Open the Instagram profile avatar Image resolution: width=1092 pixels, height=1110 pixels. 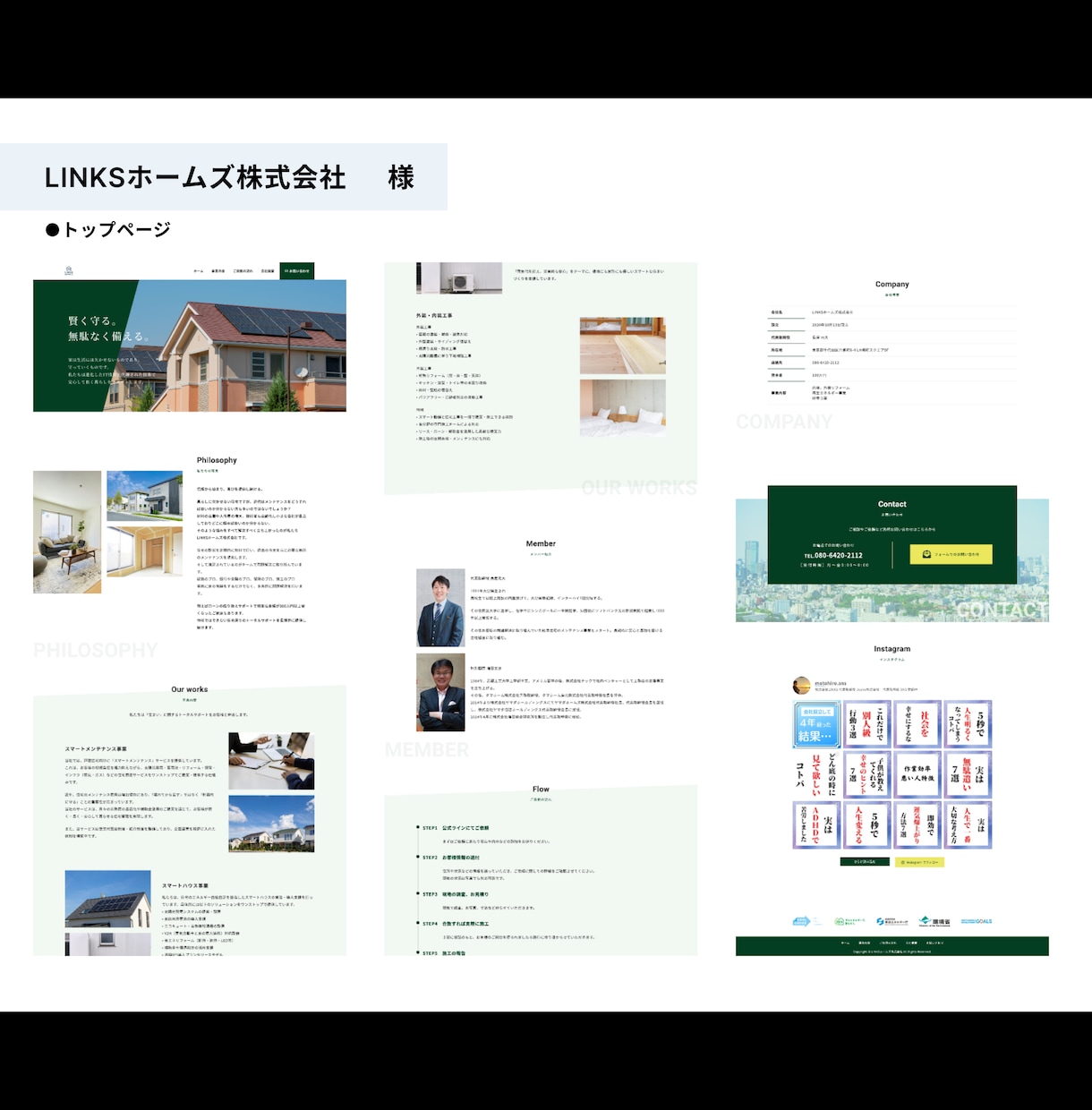(x=801, y=686)
